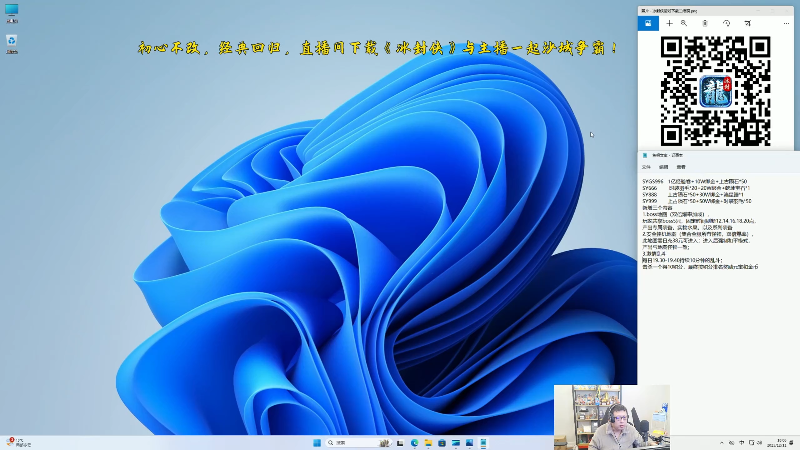Open Task View from the taskbar
The height and width of the screenshot is (450, 800).
[401, 443]
